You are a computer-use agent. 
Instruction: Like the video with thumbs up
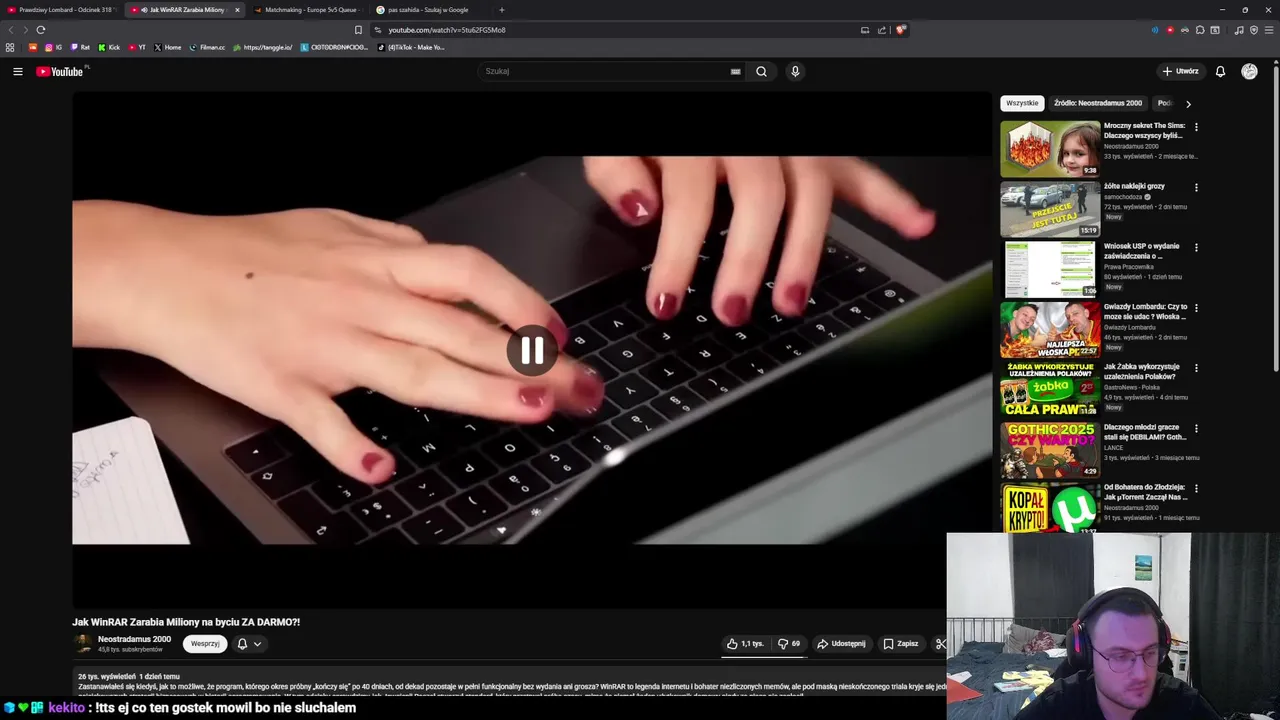[746, 644]
